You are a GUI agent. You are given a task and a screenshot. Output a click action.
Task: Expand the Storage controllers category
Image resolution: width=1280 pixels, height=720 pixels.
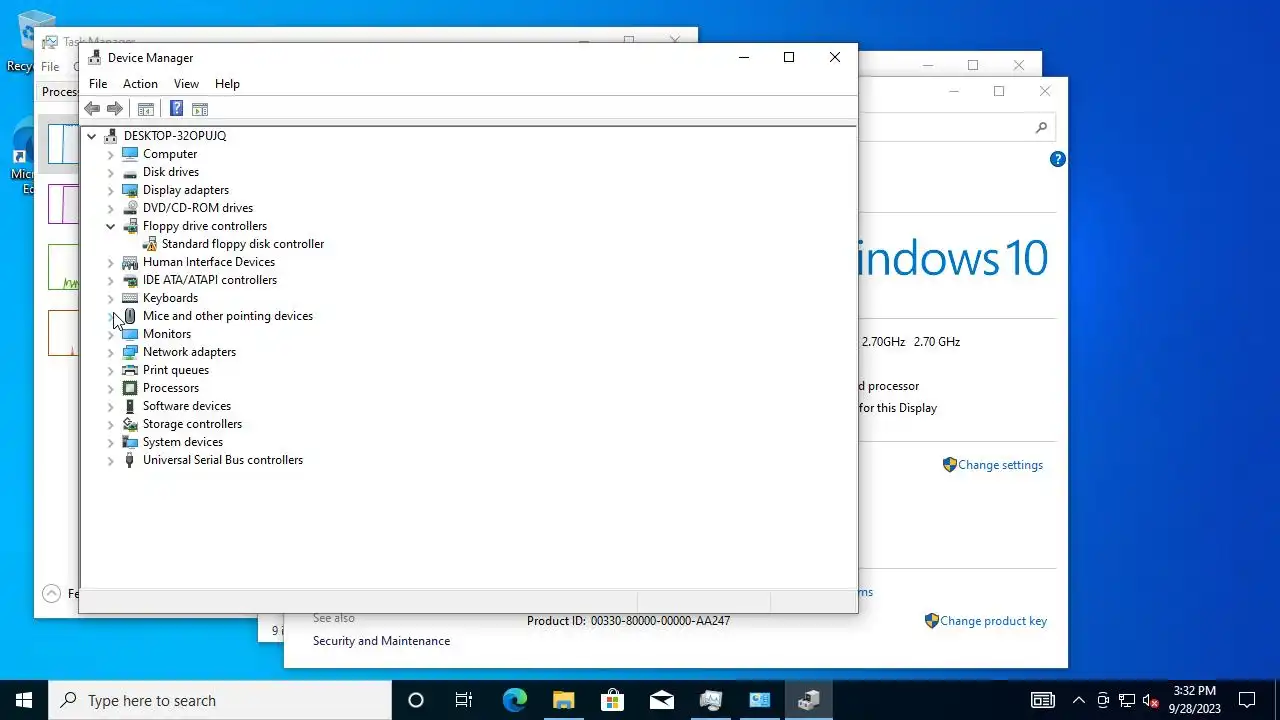coord(111,424)
